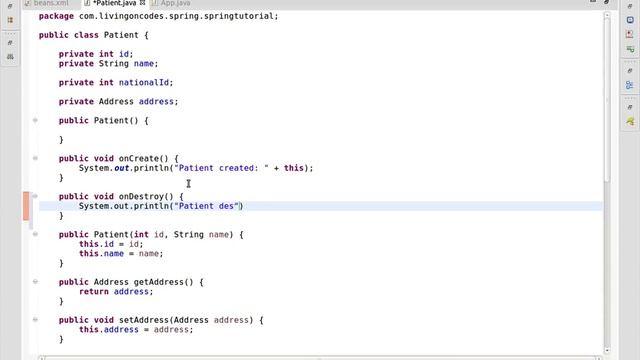640x360 pixels.
Task: Restore the second minimized left view stack
Action: coord(10,42)
